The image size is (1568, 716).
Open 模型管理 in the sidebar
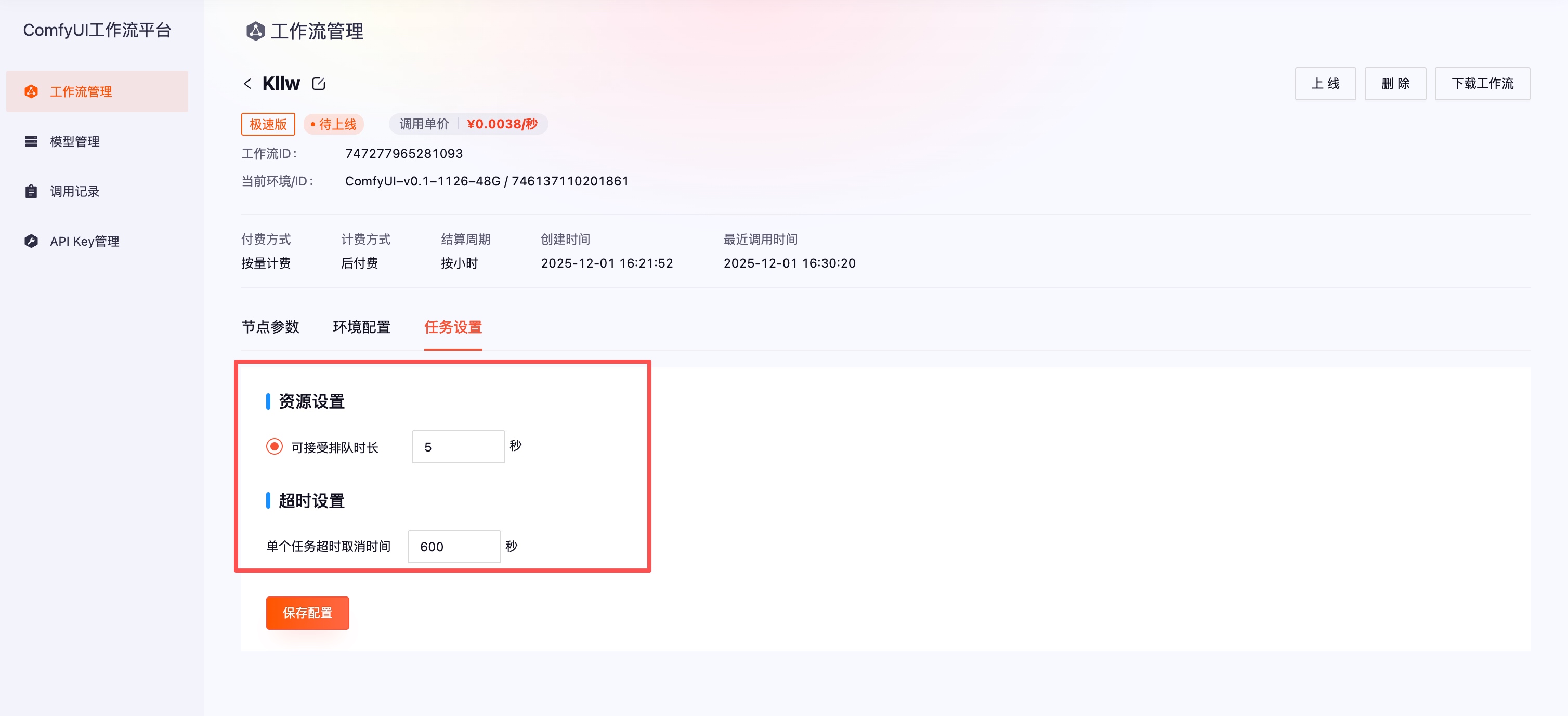[x=75, y=141]
